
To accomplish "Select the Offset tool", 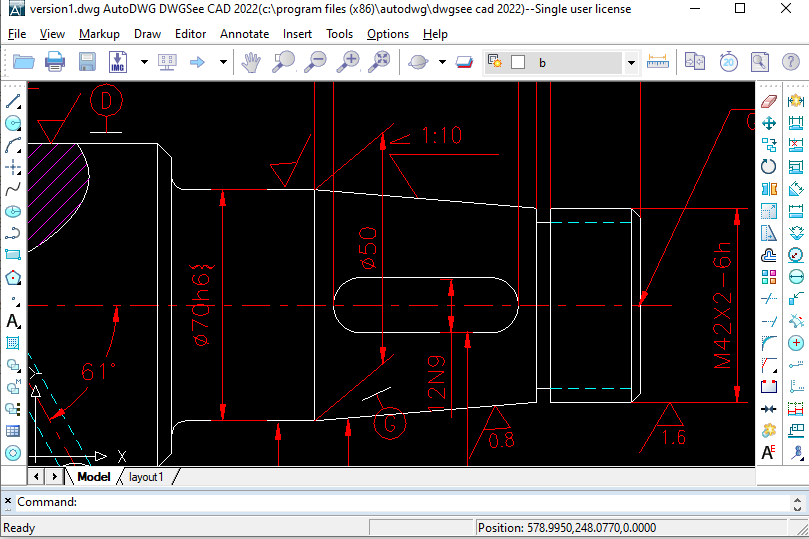I will (769, 255).
